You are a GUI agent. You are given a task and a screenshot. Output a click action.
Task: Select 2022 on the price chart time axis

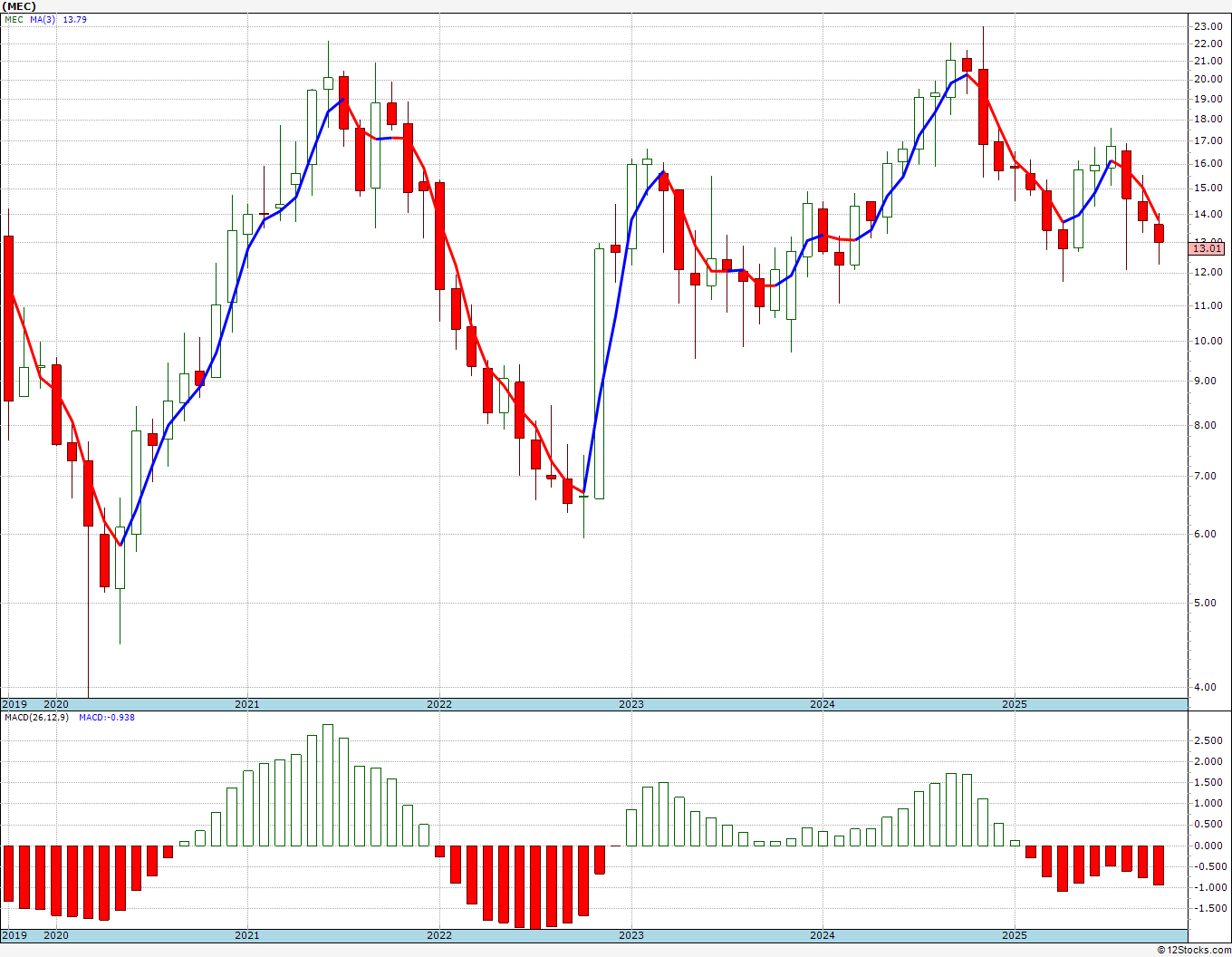click(x=439, y=704)
